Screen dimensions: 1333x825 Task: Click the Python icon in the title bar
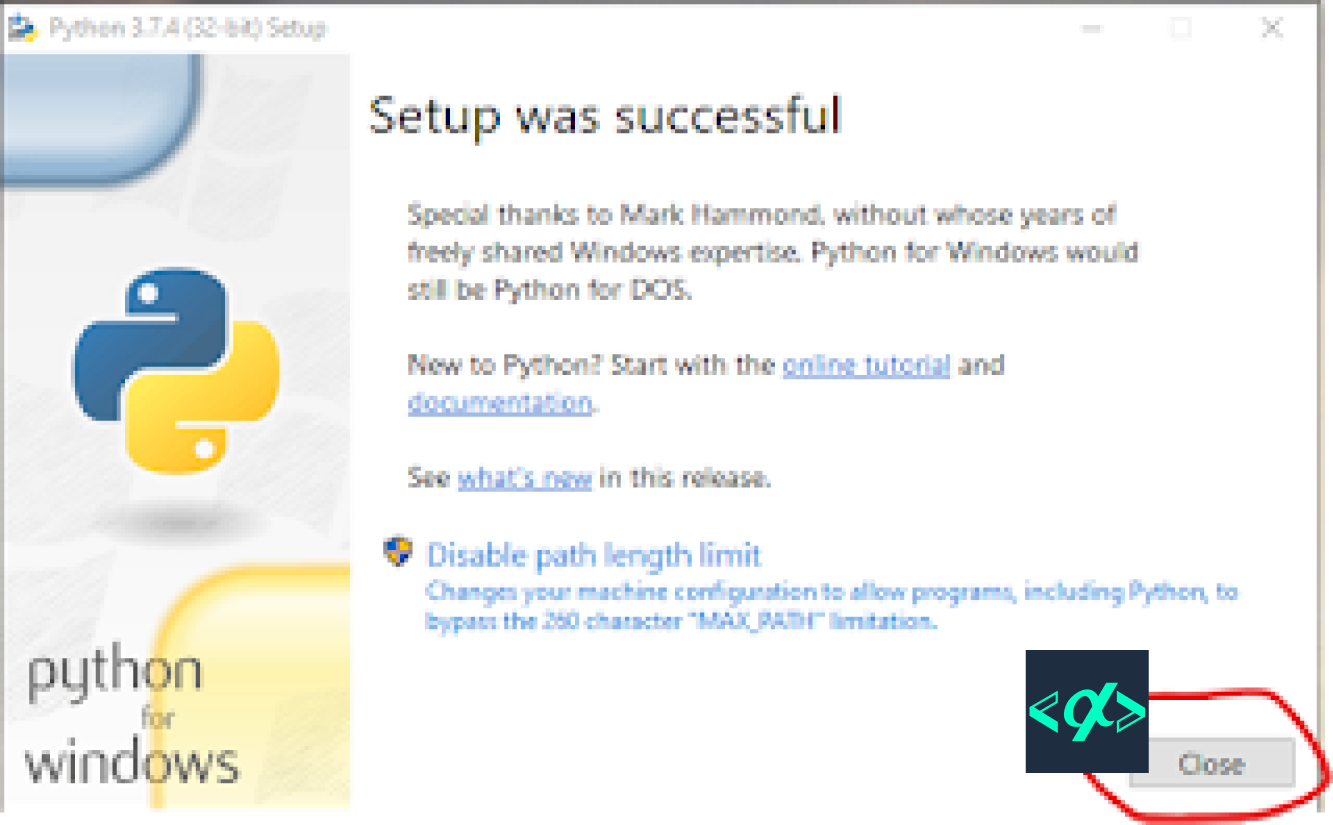[24, 27]
